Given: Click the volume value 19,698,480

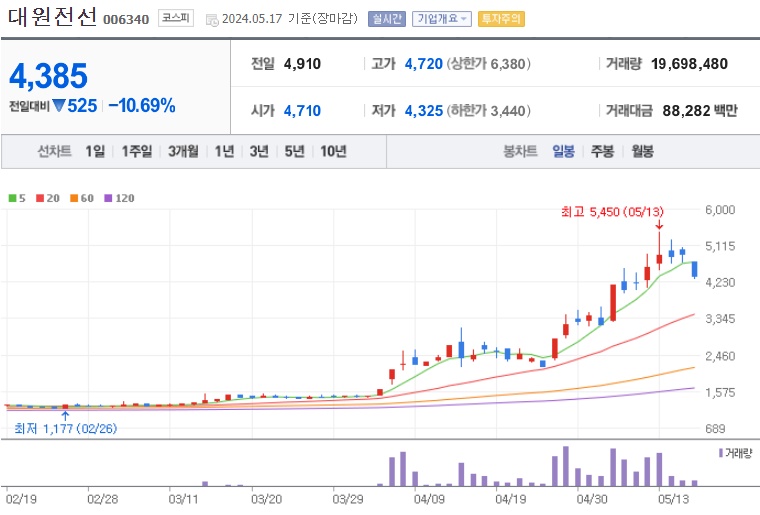Looking at the screenshot, I should (689, 64).
